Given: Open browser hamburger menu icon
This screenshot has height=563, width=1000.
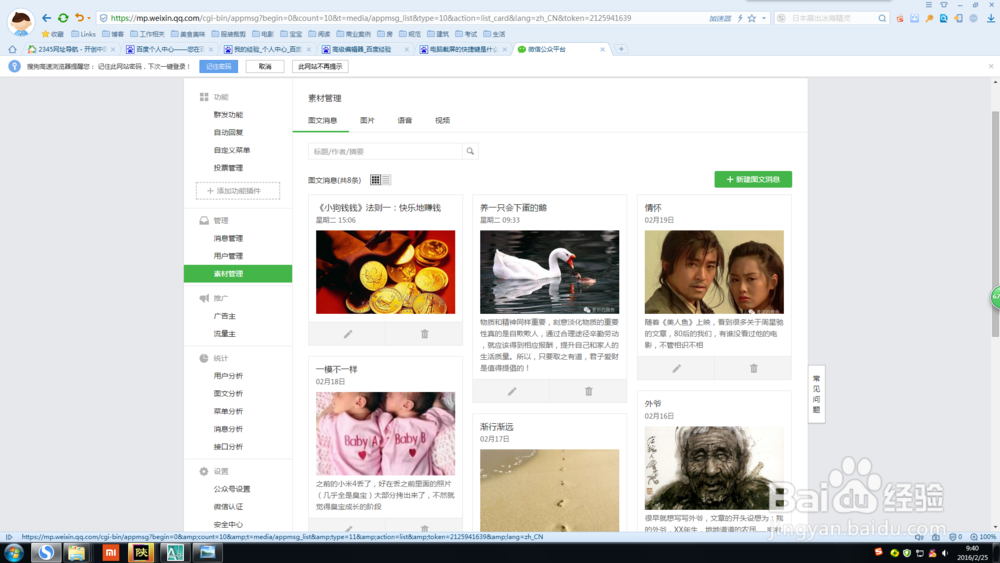Looking at the screenshot, I should click(x=929, y=4).
